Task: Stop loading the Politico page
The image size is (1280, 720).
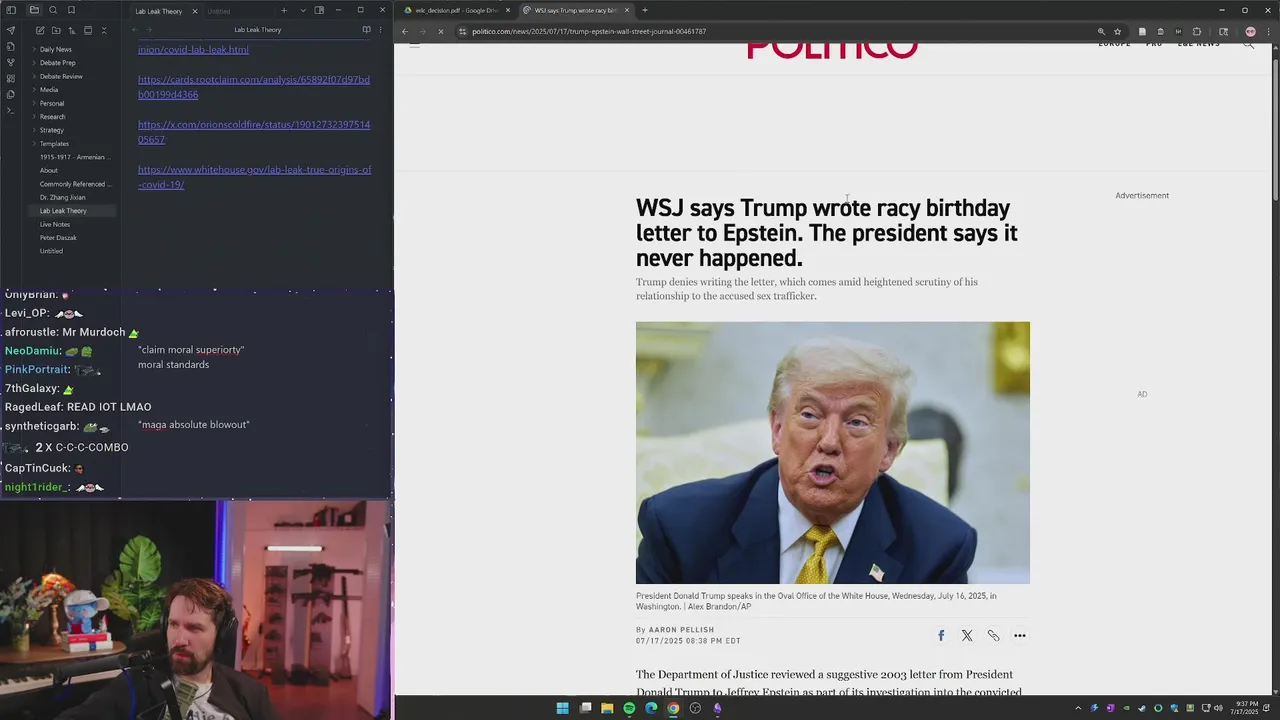Action: coord(440,31)
